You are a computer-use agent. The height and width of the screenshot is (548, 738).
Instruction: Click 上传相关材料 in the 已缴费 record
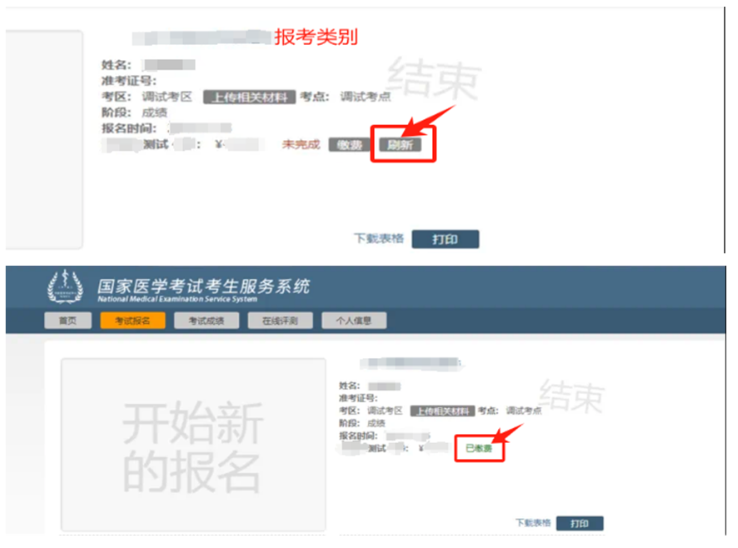pos(442,411)
